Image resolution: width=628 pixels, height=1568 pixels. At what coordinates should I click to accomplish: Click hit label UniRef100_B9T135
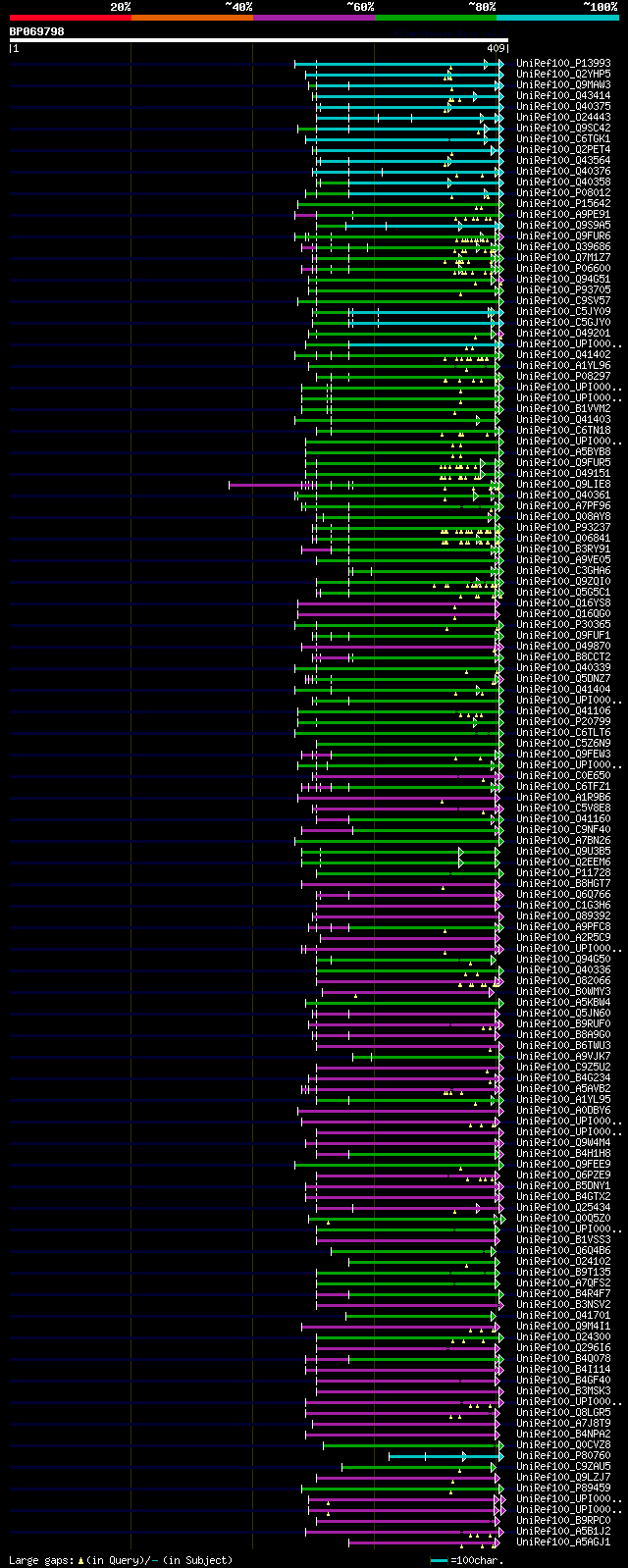click(x=563, y=1273)
